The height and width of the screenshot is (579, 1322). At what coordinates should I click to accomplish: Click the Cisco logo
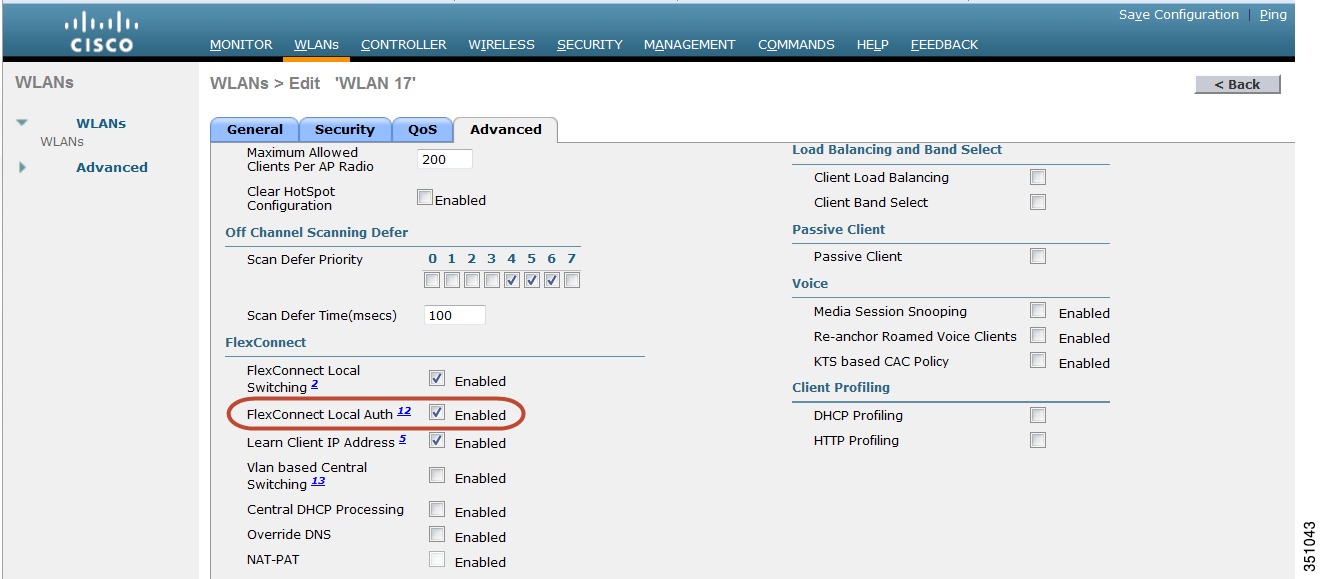(101, 31)
